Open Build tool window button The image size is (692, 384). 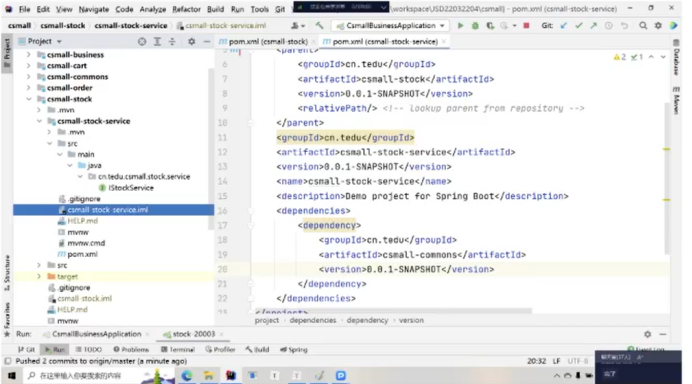coord(258,350)
